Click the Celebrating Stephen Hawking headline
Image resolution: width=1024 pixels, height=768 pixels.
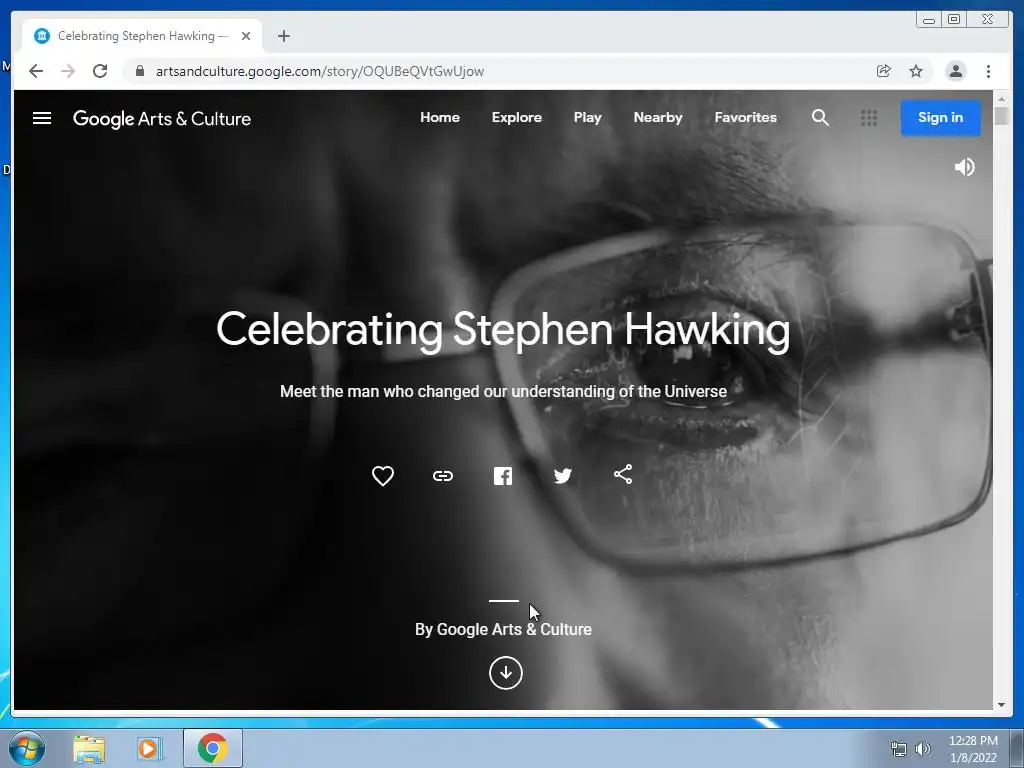(x=503, y=330)
